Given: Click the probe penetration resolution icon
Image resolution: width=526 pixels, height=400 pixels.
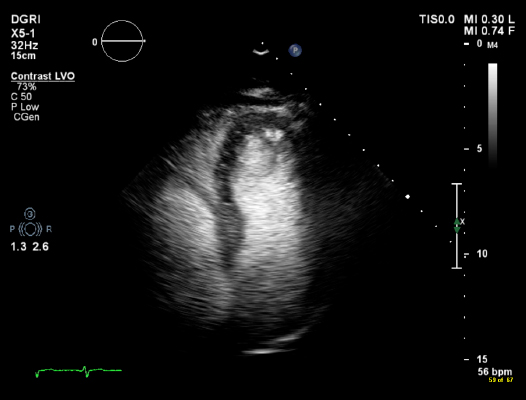Looking at the screenshot, I should point(30,224).
